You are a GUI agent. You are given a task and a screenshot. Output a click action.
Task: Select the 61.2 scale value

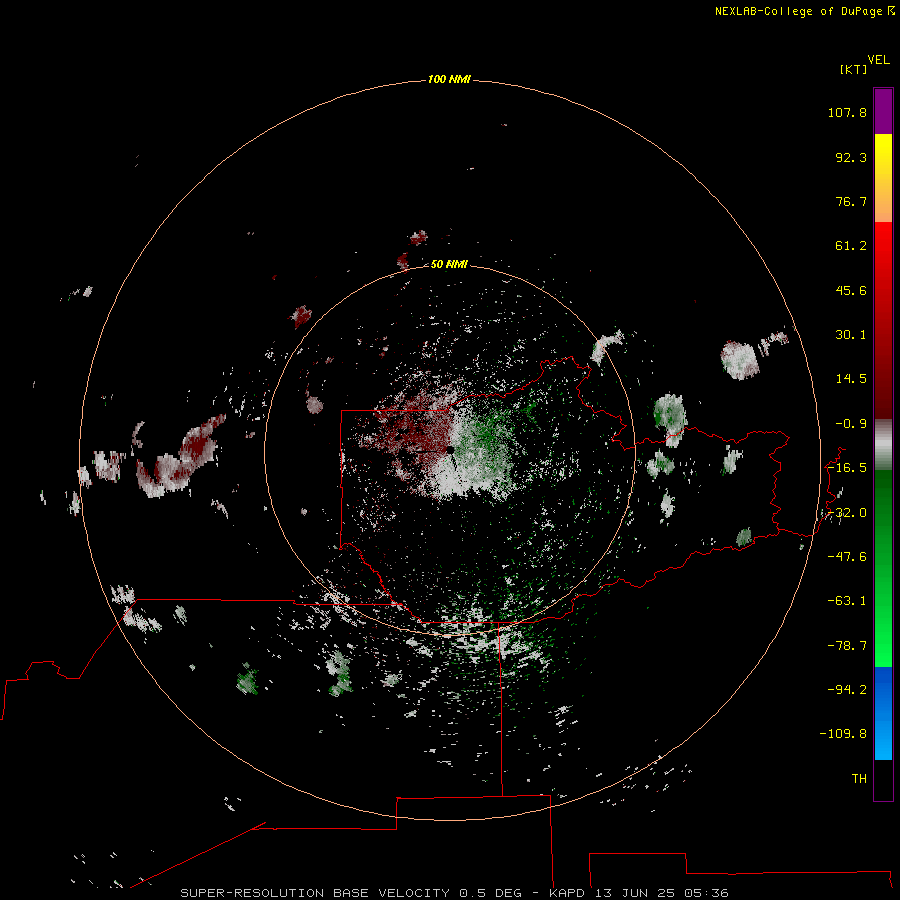point(851,246)
